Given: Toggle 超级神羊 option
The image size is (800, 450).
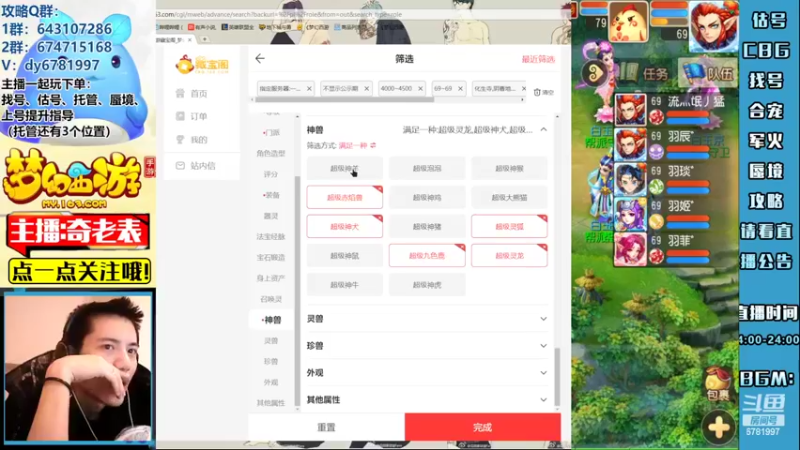Looking at the screenshot, I should point(344,168).
